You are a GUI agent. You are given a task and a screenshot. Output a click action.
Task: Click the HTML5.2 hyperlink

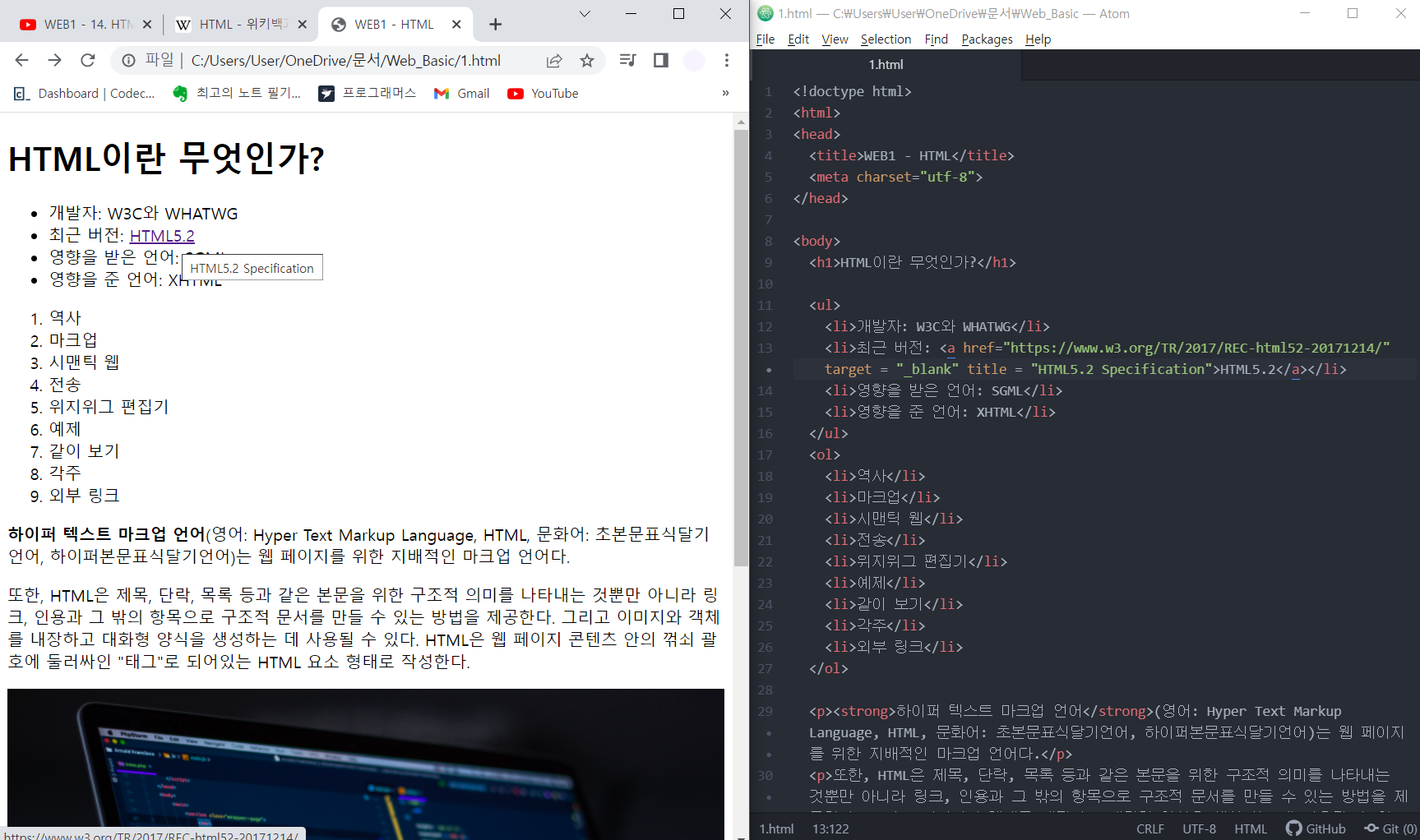tap(162, 236)
